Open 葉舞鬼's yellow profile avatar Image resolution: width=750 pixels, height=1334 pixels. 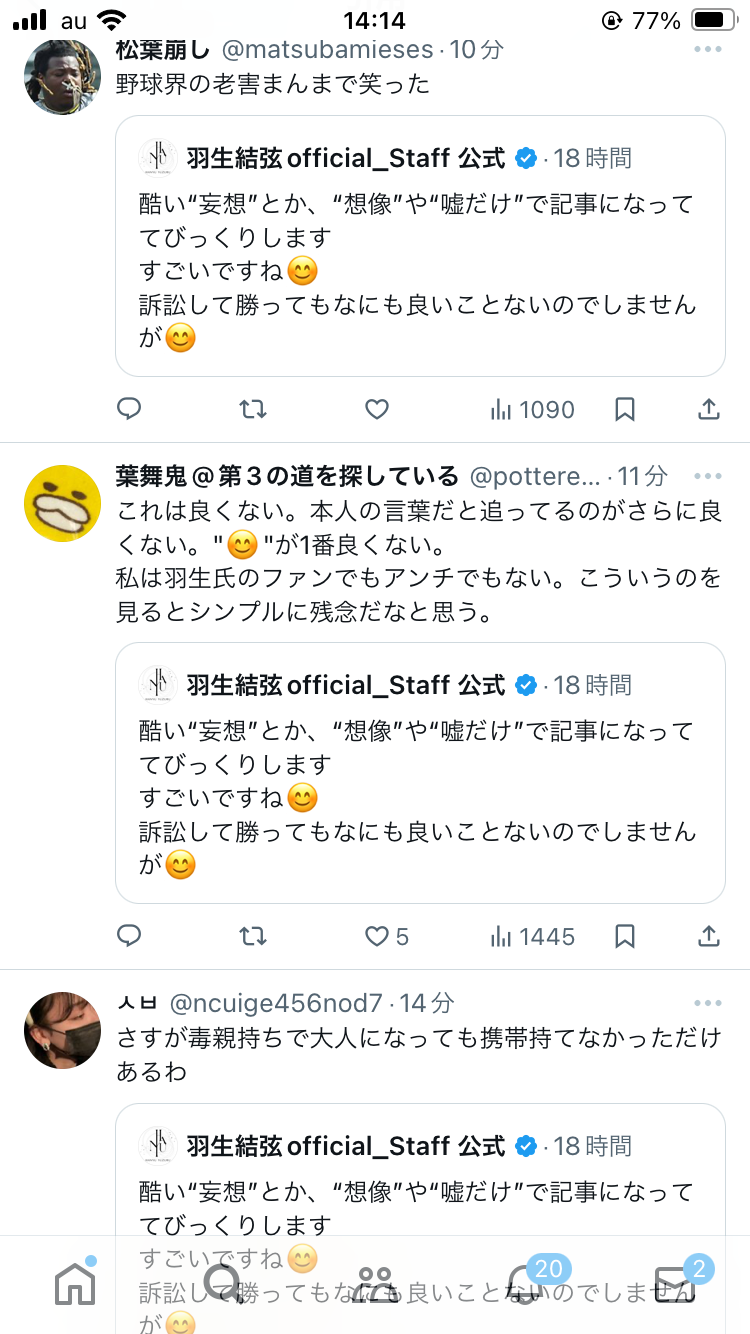coord(62,503)
